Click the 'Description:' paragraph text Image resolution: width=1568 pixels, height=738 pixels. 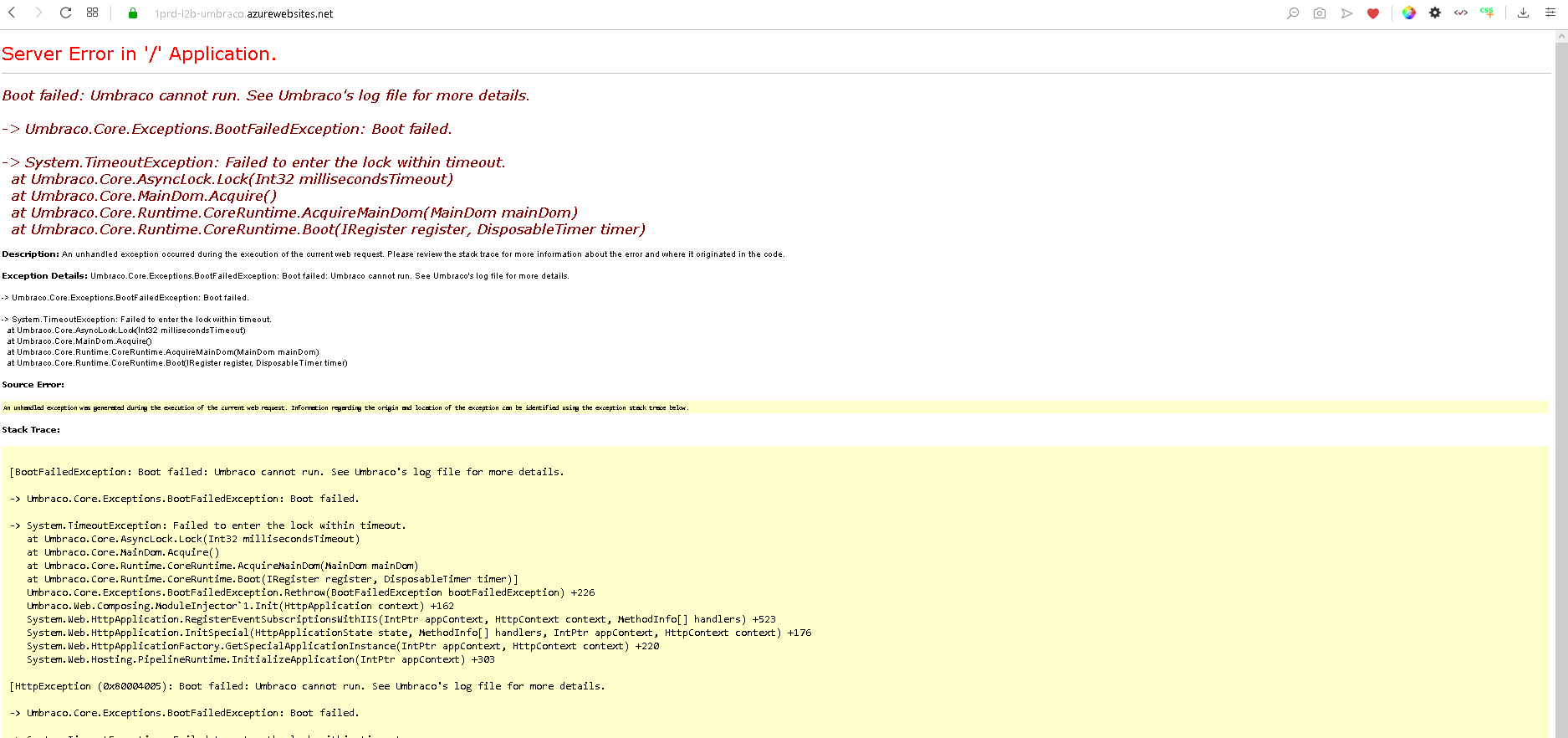(393, 254)
